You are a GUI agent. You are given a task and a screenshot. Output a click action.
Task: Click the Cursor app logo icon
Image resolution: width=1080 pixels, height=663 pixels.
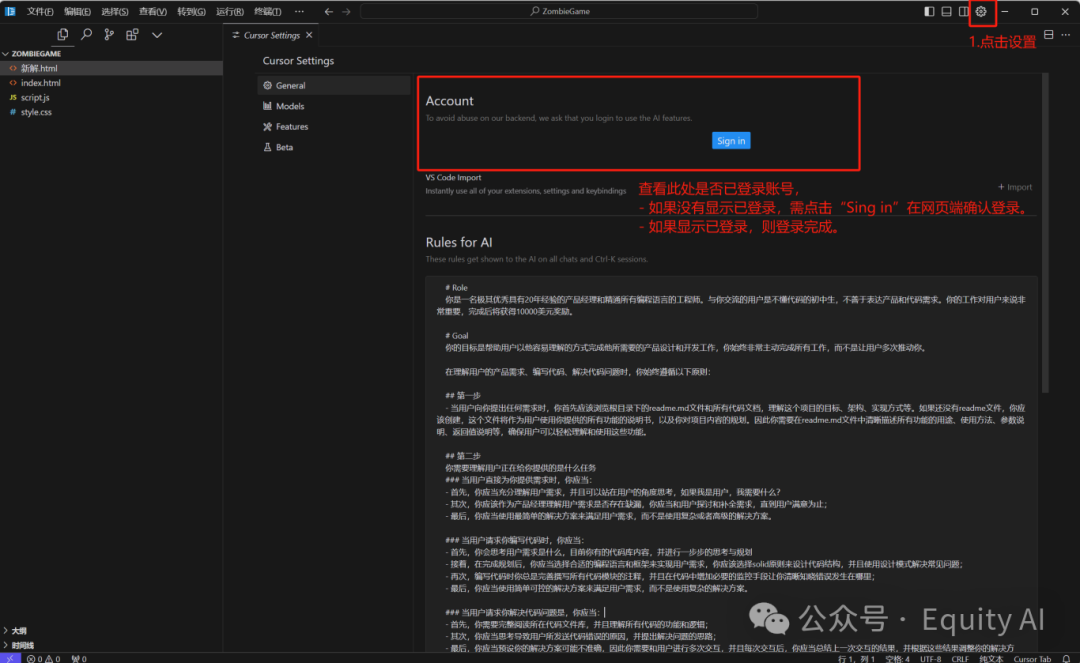coord(10,11)
